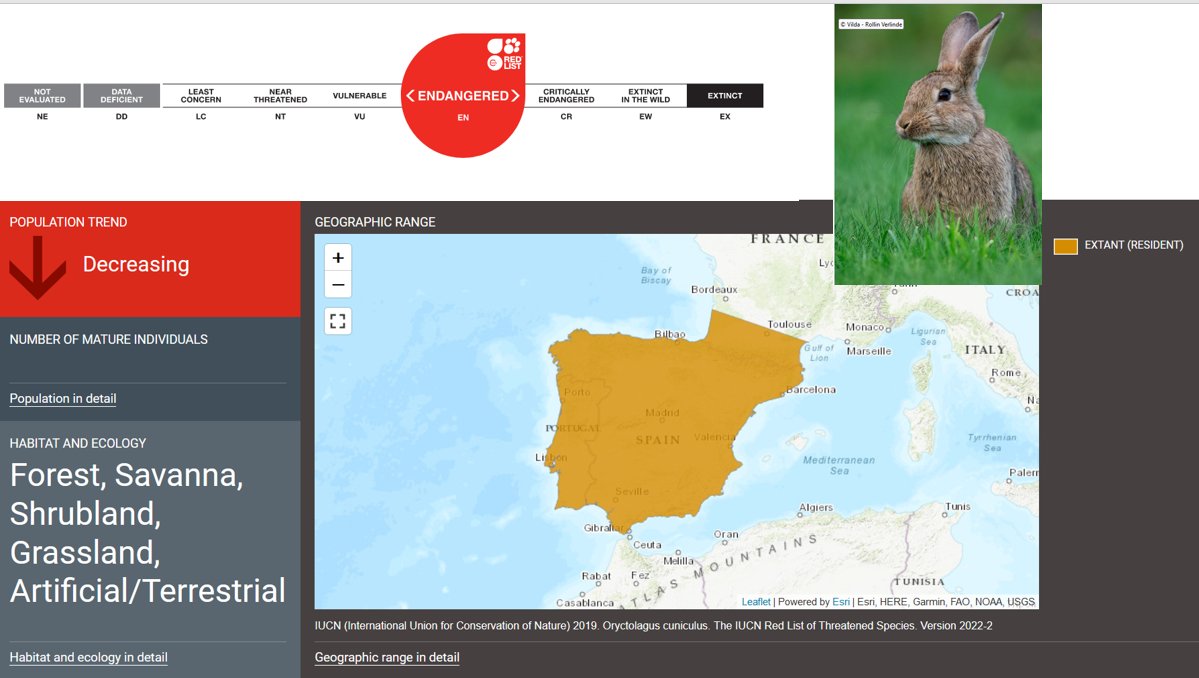This screenshot has width=1199, height=678.
Task: Click the Toulouse label on the map
Action: coord(790,324)
